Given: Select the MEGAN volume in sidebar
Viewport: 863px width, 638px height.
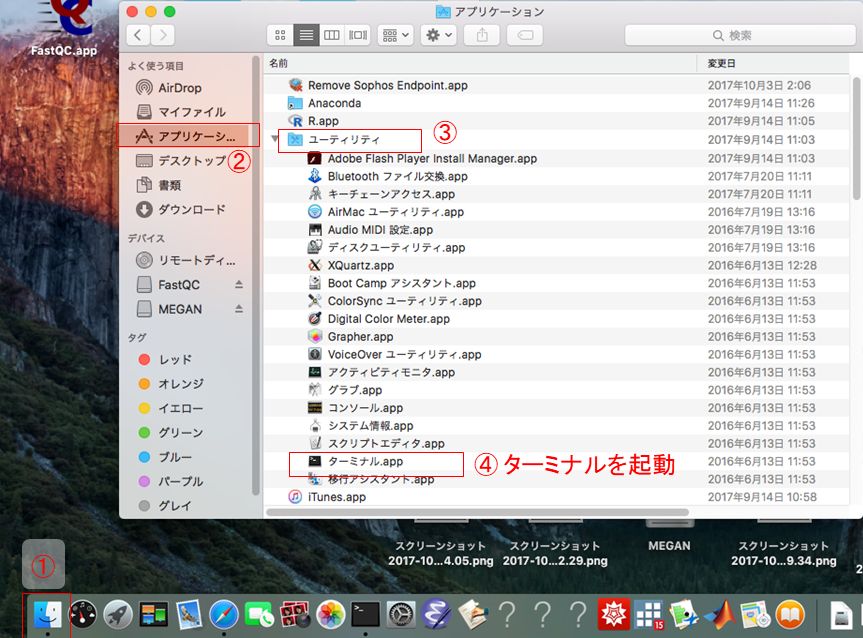Looking at the screenshot, I should (180, 309).
